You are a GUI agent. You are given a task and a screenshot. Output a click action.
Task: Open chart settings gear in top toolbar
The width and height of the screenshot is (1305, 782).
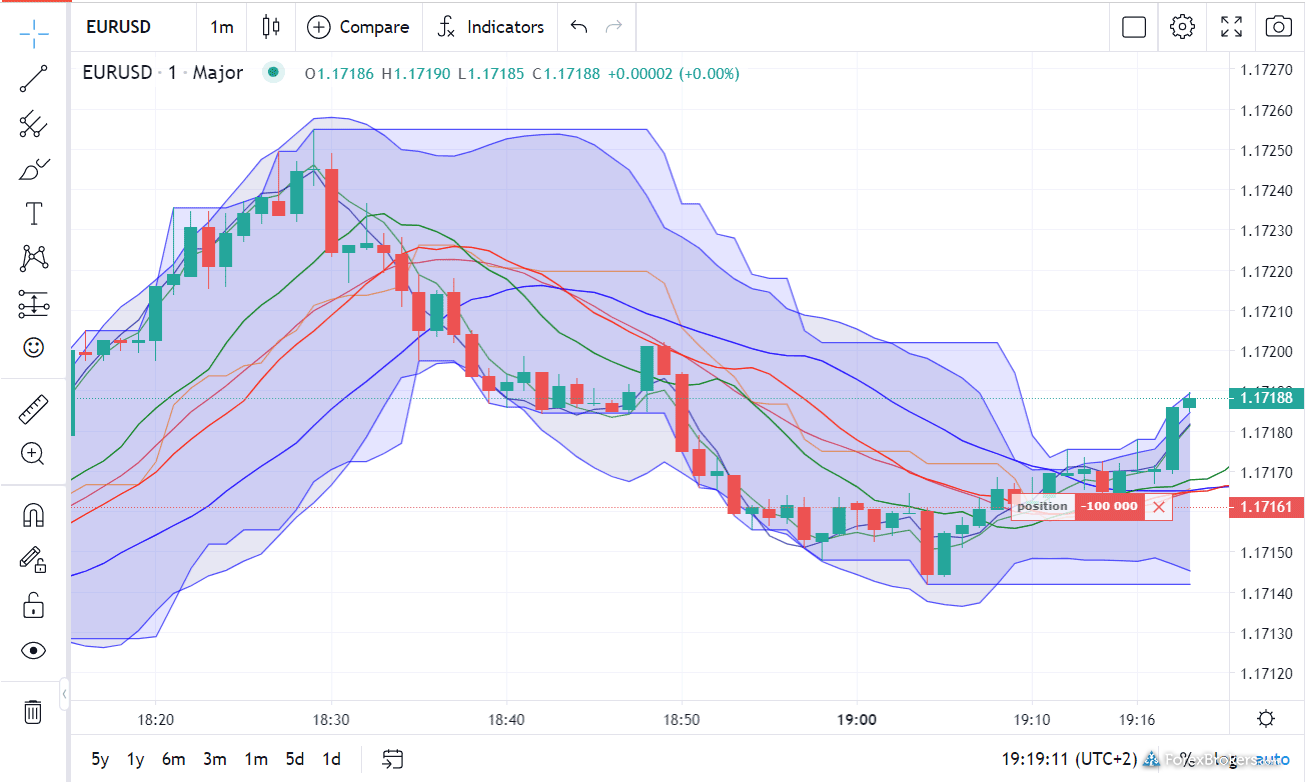(1183, 27)
